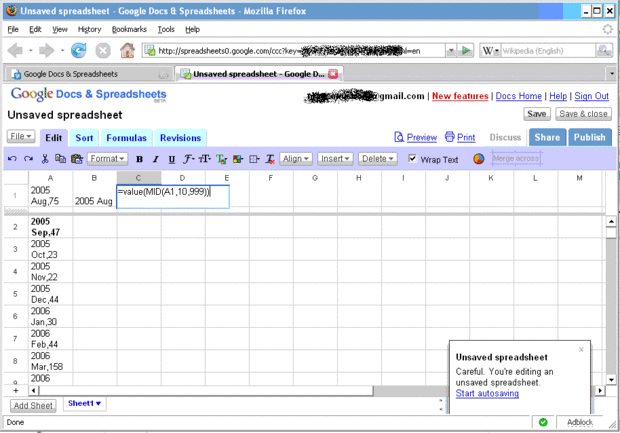Select cell B1 with 2005 Aug
This screenshot has height=433, width=620.
tap(95, 196)
